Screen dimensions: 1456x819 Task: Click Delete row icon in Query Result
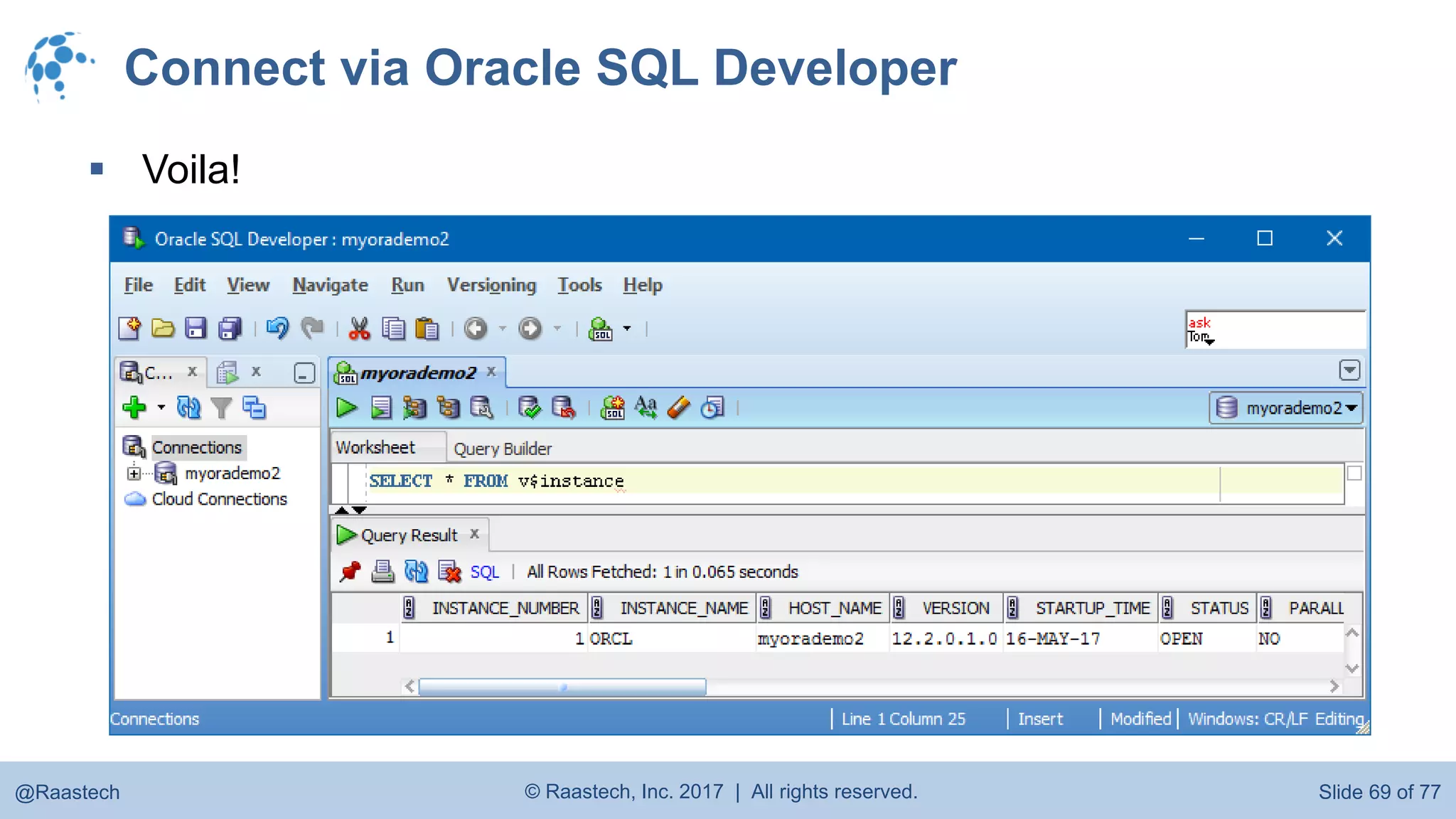(449, 572)
